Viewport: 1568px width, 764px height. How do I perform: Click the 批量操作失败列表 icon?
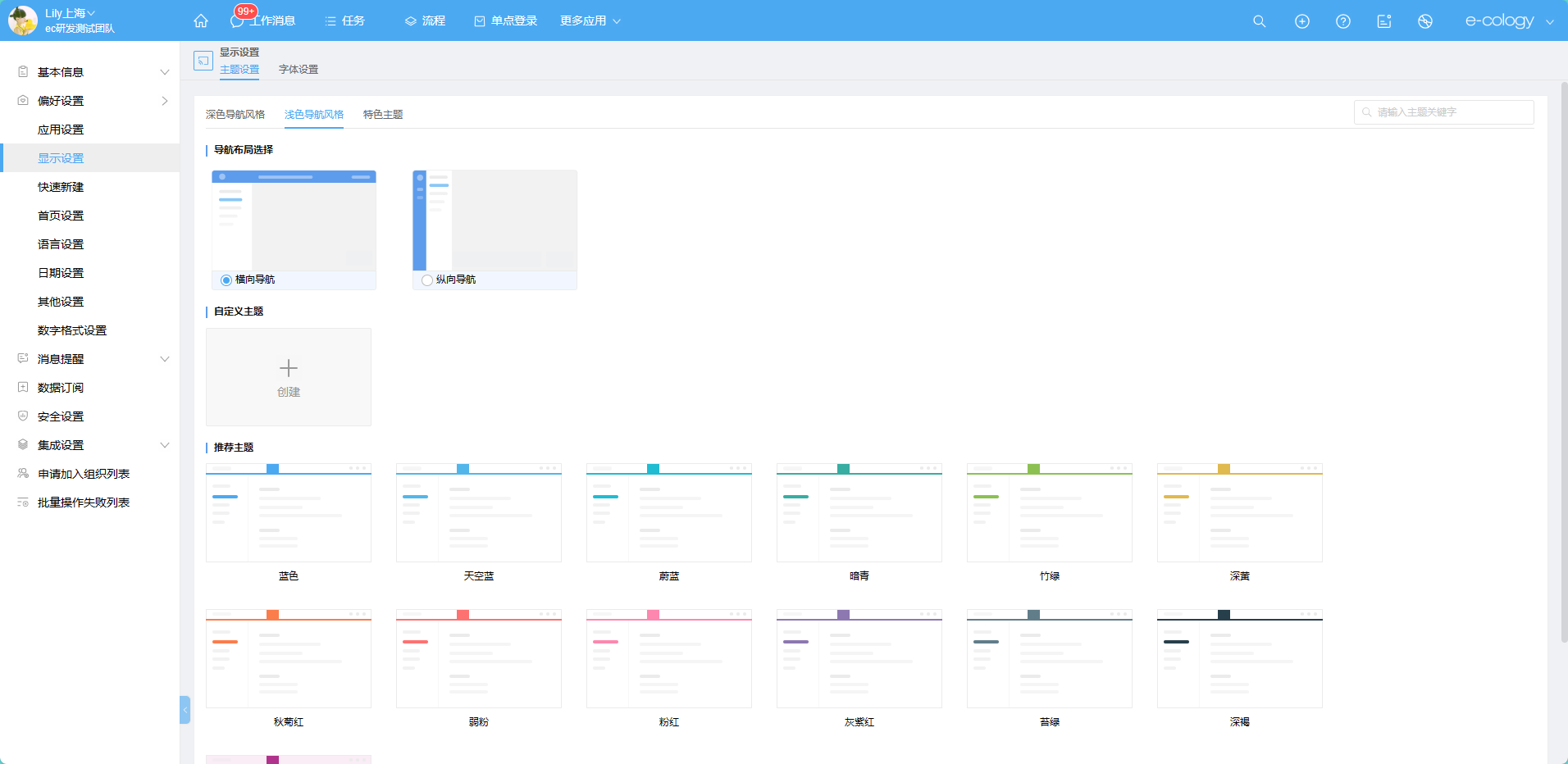click(x=23, y=503)
